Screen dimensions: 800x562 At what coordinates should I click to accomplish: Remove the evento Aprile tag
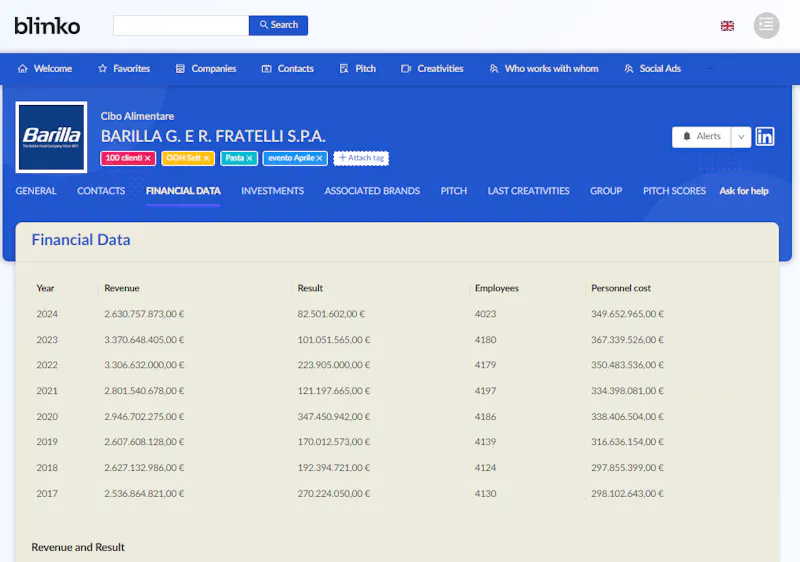point(319,159)
